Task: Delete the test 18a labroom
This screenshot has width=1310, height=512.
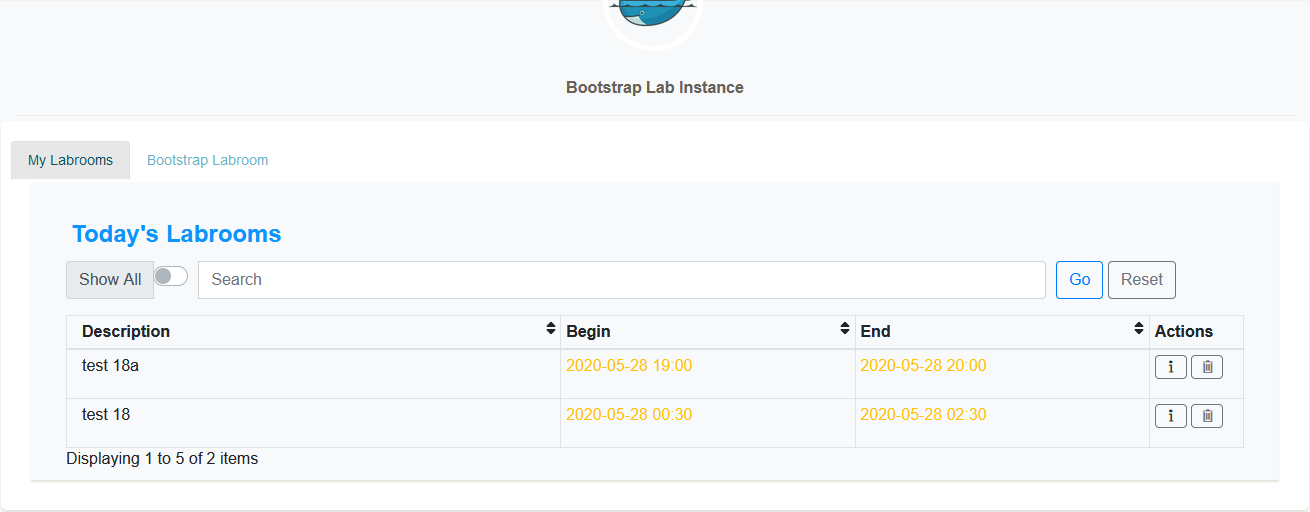Action: pos(1207,367)
